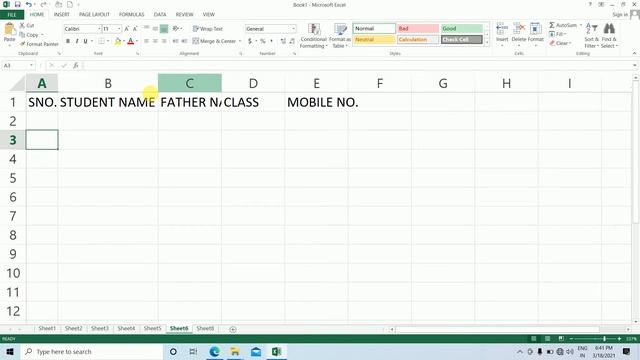Viewport: 640px width, 360px height.
Task: Click the AutoSum sigma icon
Action: coord(552,25)
